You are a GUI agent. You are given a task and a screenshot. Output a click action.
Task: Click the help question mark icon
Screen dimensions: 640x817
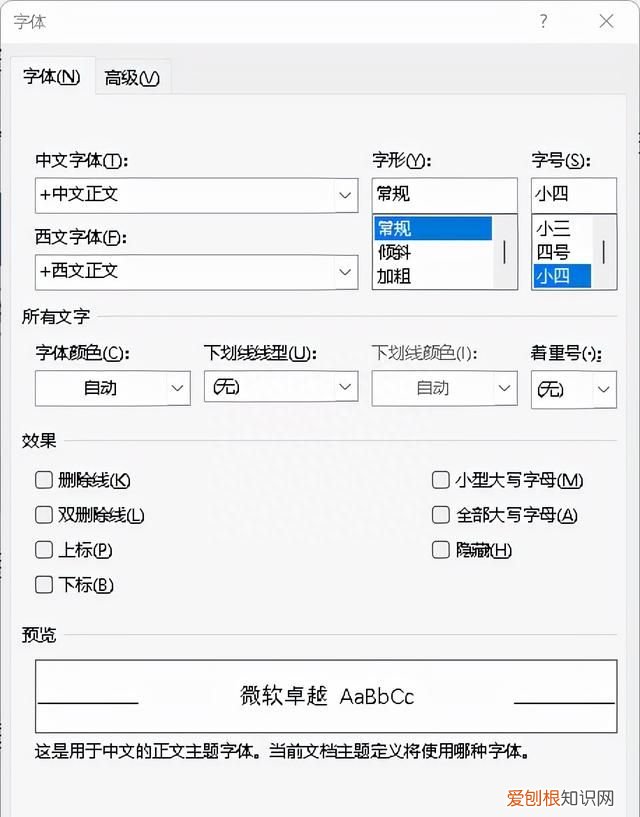pos(543,21)
